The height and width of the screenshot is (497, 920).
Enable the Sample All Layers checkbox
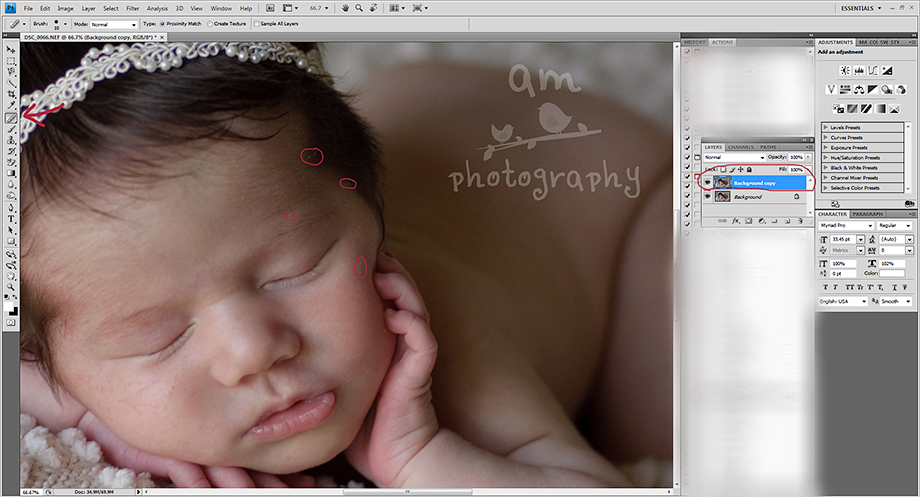click(x=256, y=24)
